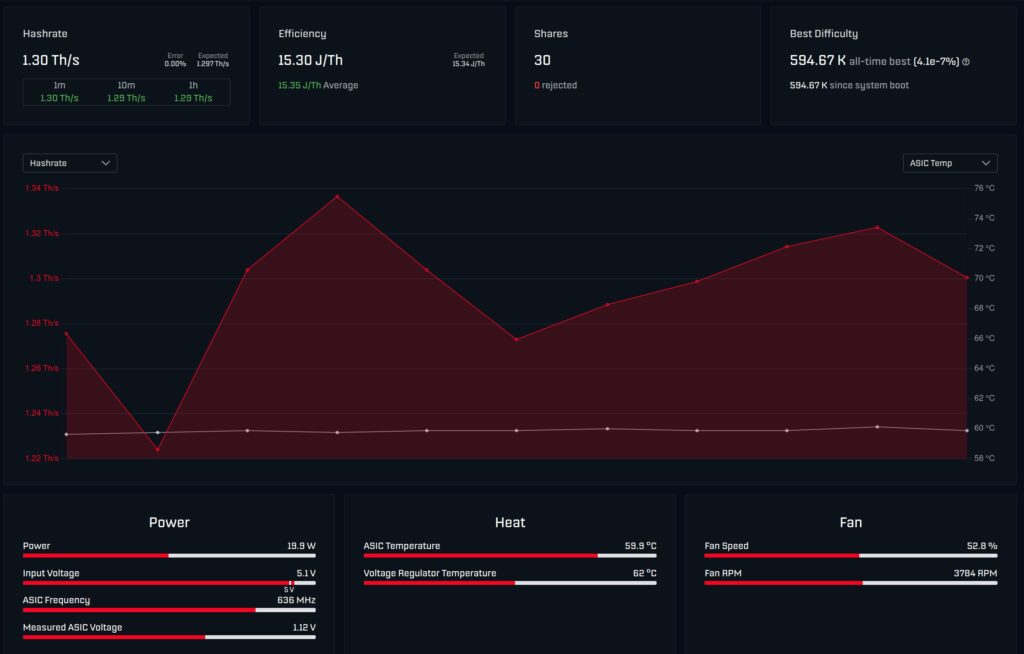
Task: Click the 1m hashrate average cell
Action: 59,92
